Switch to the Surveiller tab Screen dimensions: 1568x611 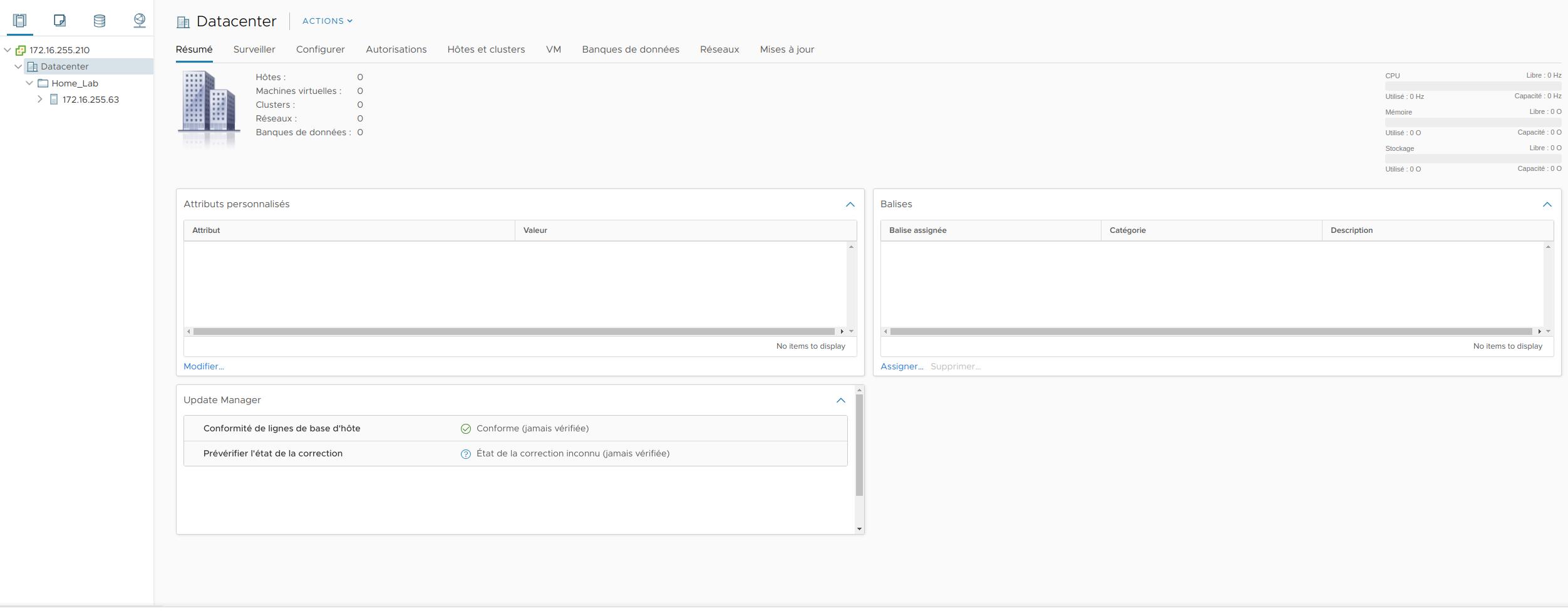coord(254,49)
